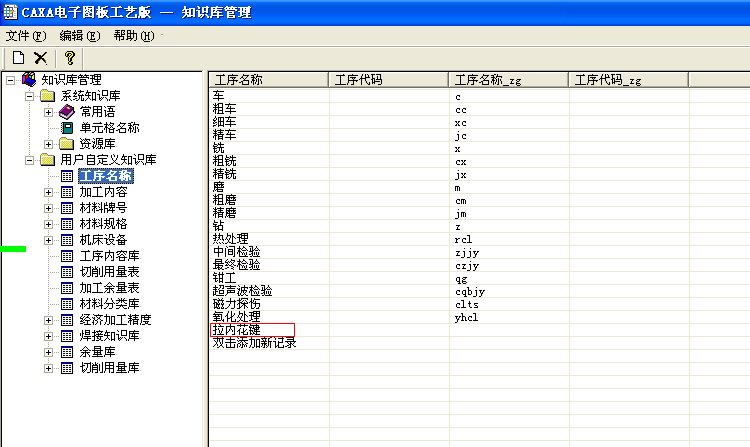Image resolution: width=750 pixels, height=447 pixels.
Task: Open the 编辑(E) menu
Action: click(x=80, y=36)
